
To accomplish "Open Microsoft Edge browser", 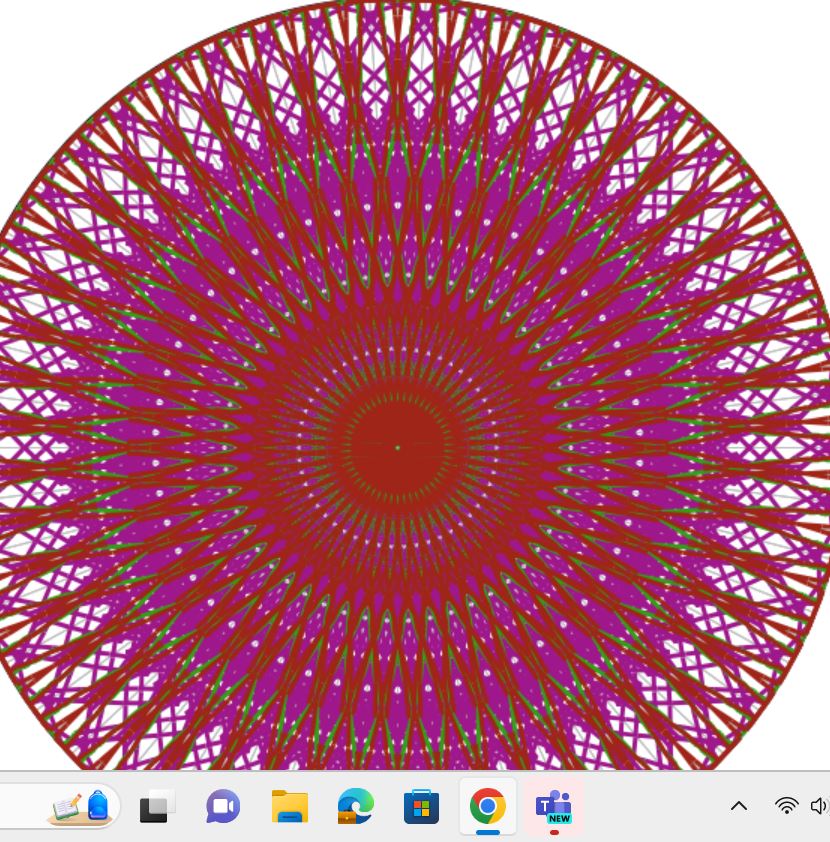I will point(355,806).
